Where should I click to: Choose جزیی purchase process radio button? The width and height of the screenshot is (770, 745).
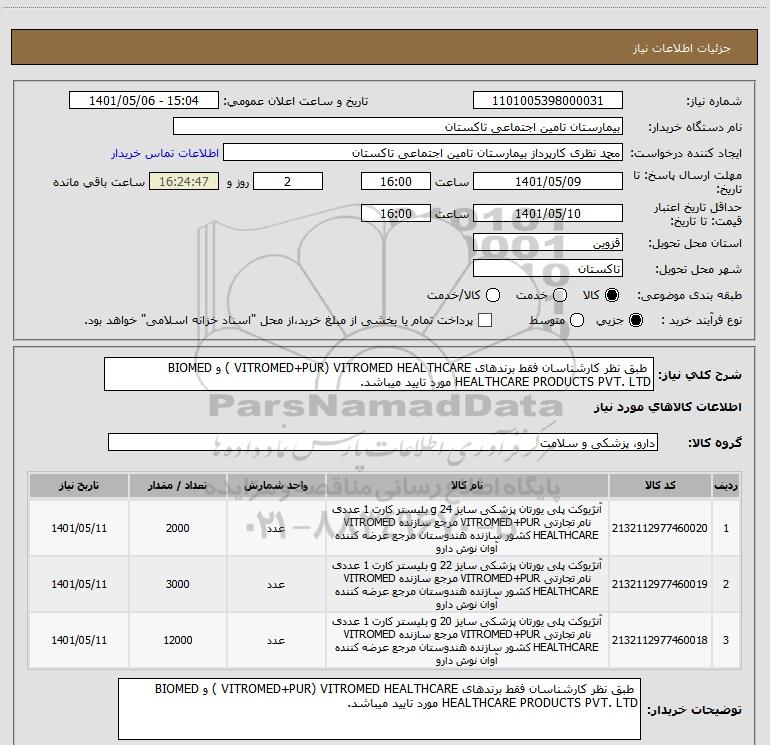tap(636, 320)
